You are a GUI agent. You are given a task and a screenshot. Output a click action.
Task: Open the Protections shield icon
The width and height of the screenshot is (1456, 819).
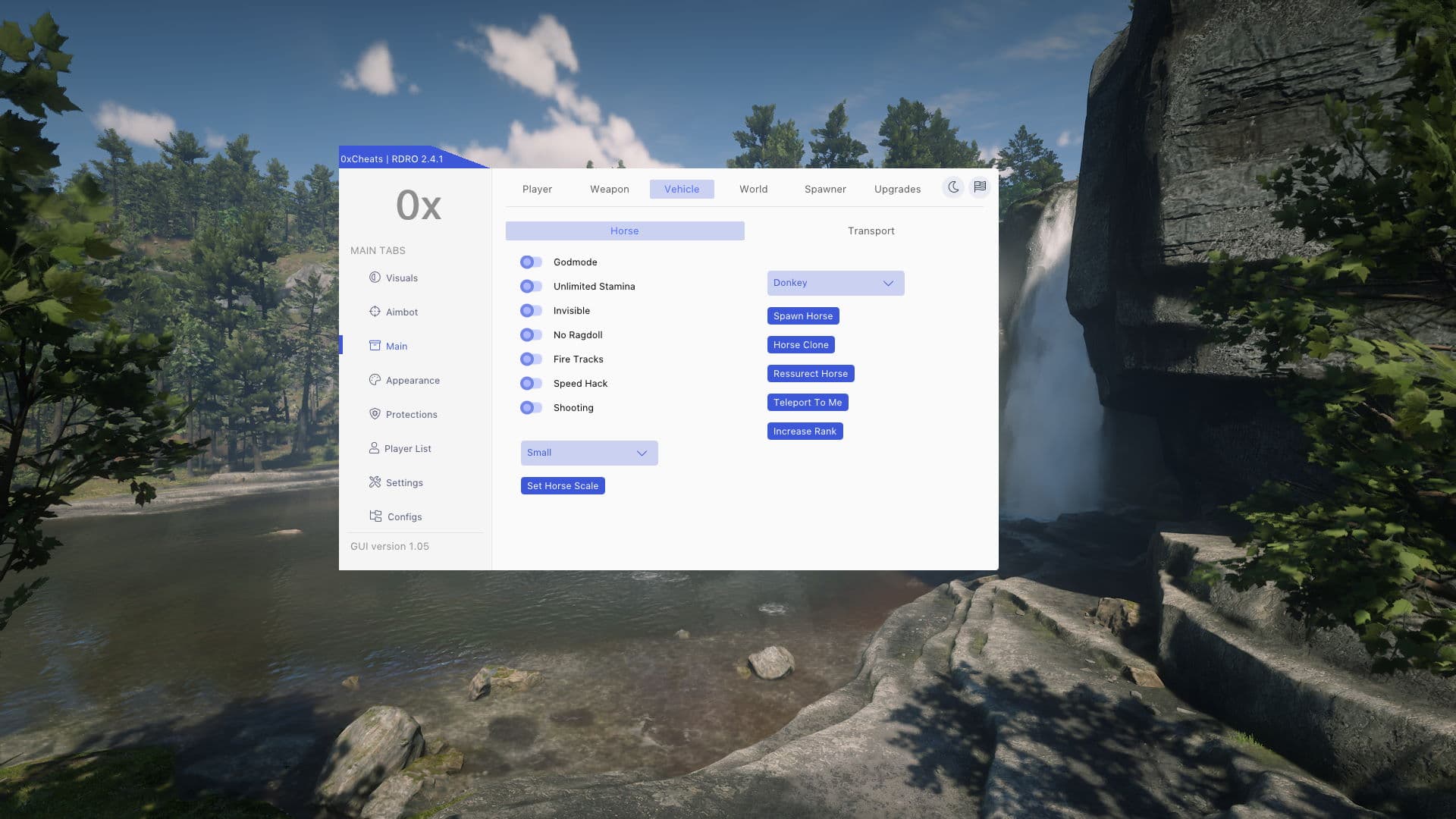point(375,414)
